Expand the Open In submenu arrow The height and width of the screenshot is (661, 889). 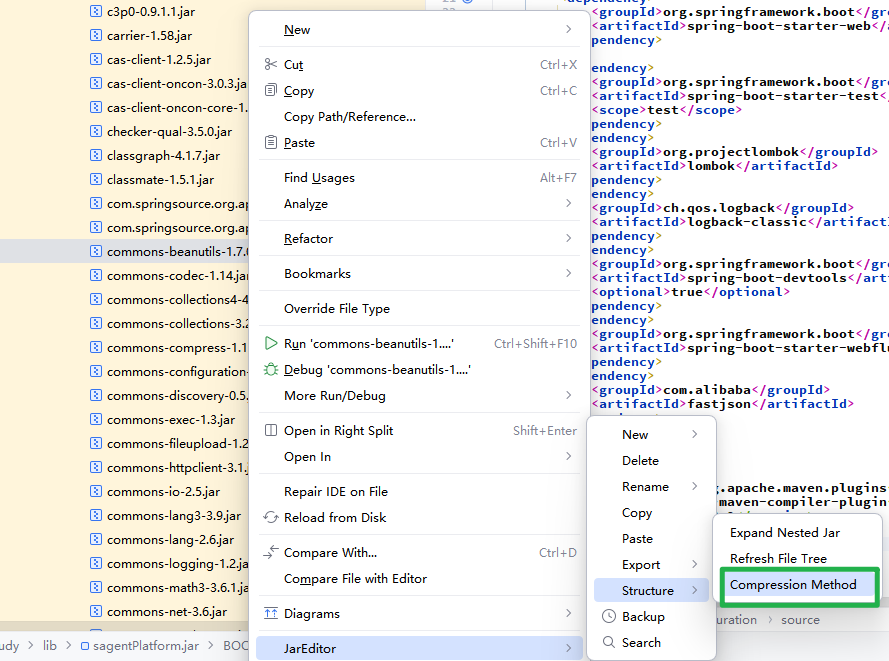pyautogui.click(x=569, y=456)
